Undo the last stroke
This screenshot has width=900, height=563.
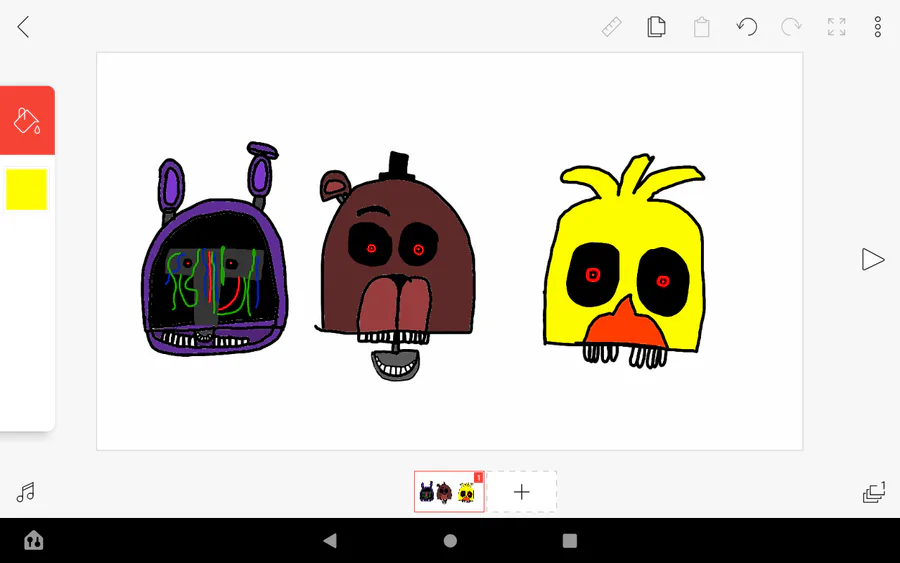point(747,27)
